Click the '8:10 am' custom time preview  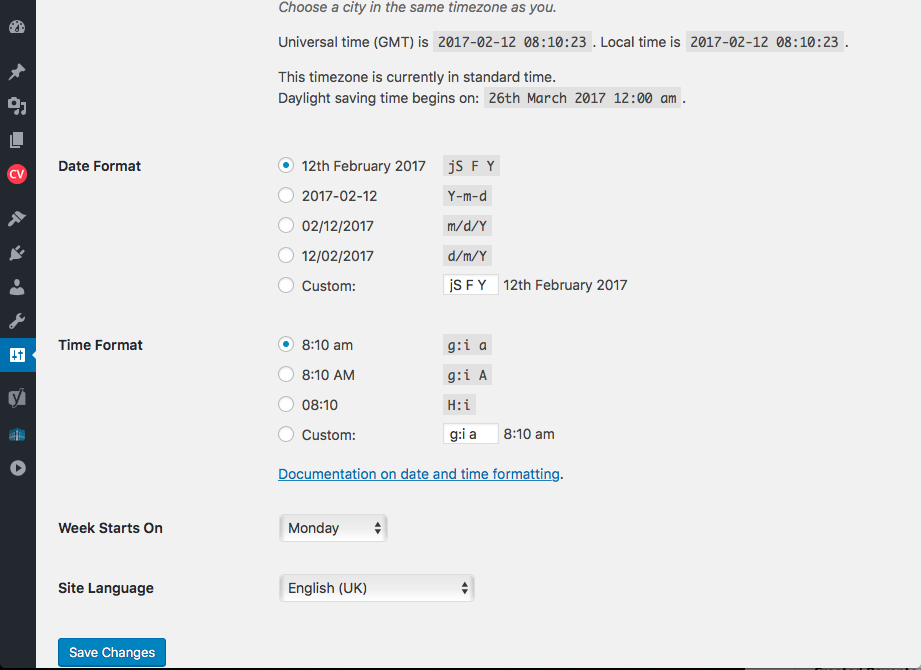529,434
